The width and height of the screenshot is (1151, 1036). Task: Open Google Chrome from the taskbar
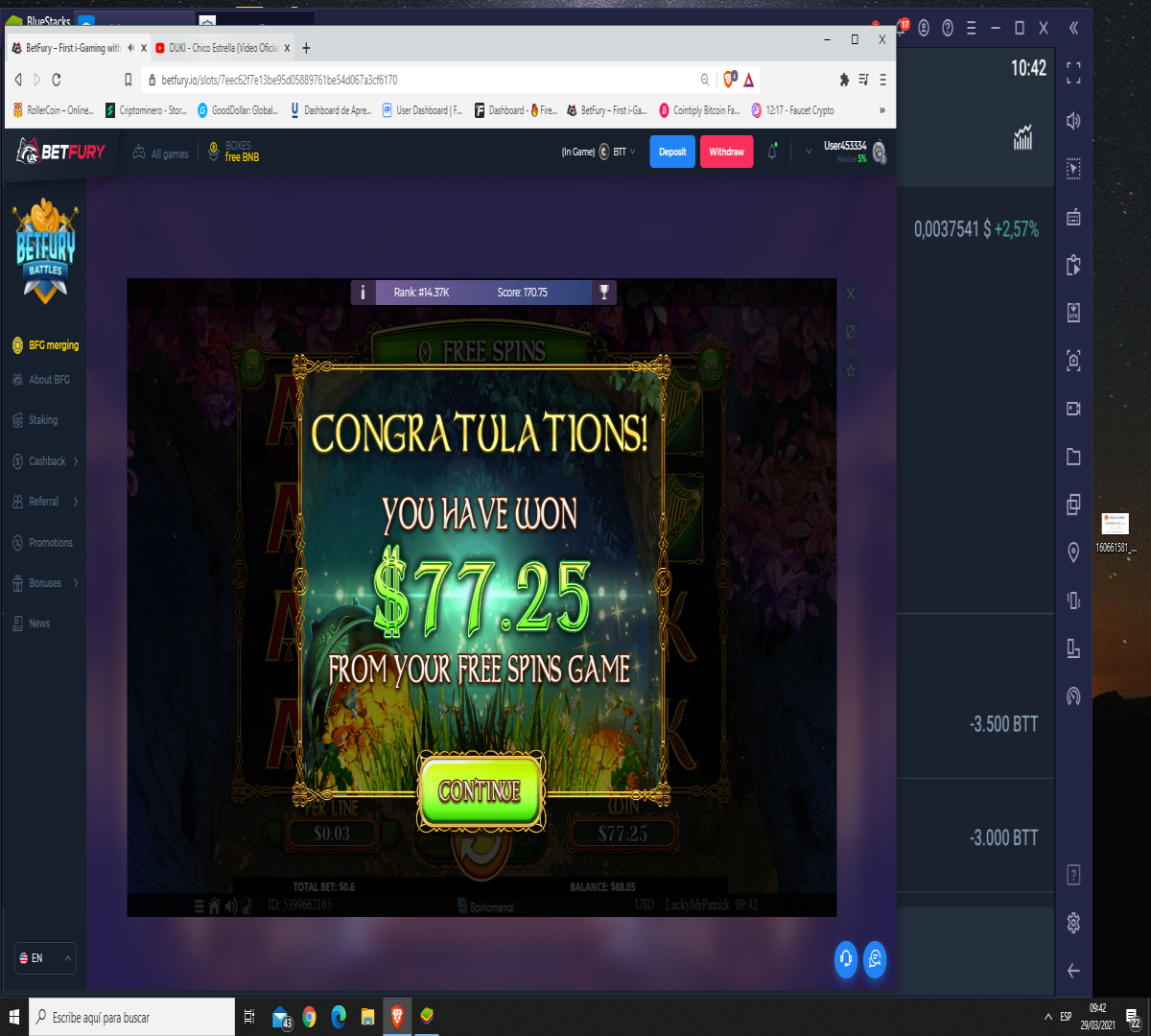[309, 1017]
